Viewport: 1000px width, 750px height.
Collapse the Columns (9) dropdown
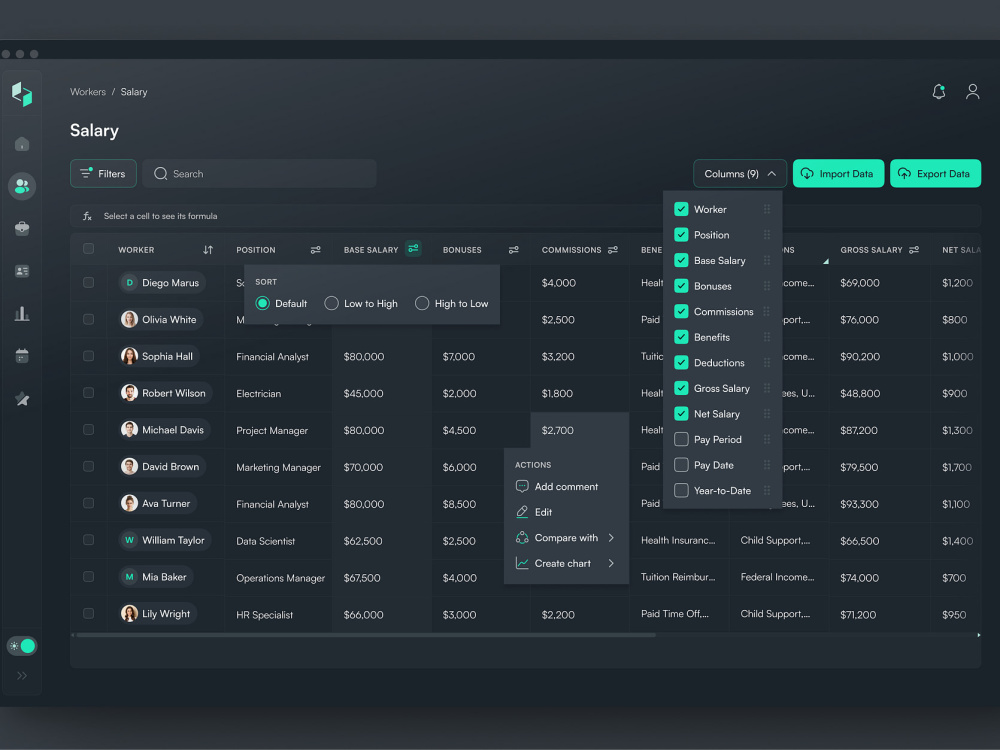[740, 173]
